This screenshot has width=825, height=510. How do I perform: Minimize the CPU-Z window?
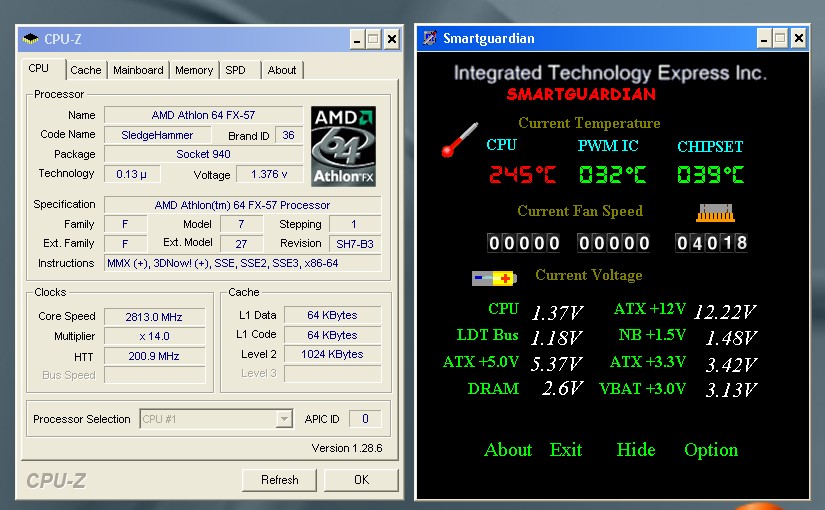[357, 39]
